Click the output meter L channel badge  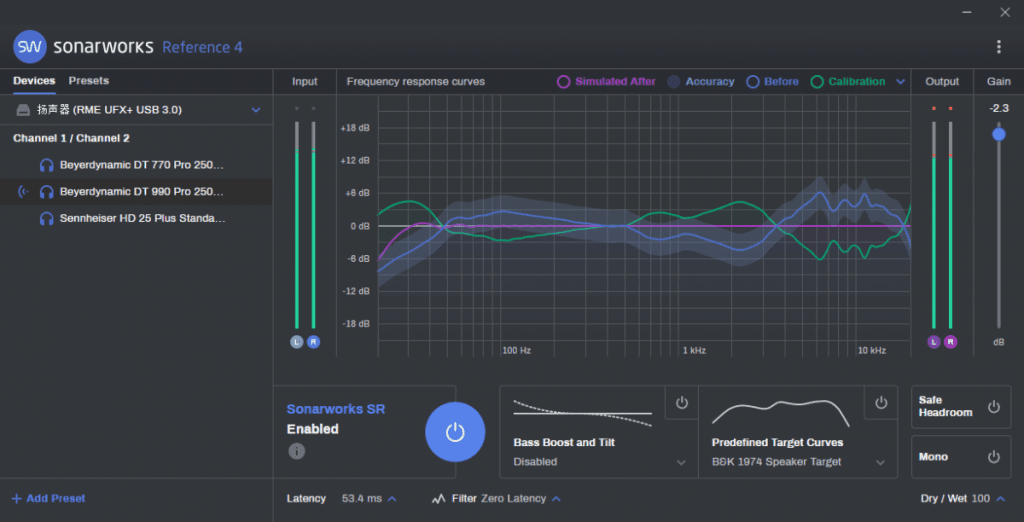(934, 342)
